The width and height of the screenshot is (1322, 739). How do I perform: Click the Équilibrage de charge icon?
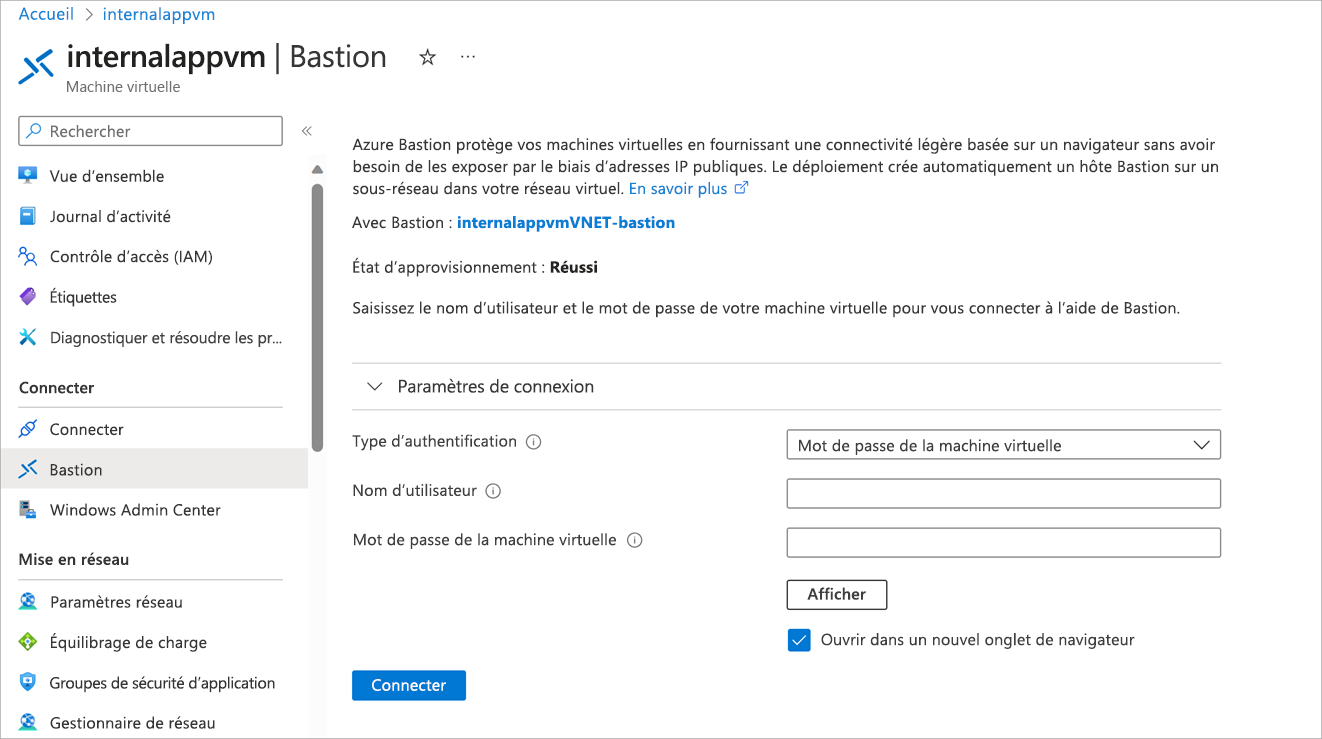pyautogui.click(x=28, y=642)
